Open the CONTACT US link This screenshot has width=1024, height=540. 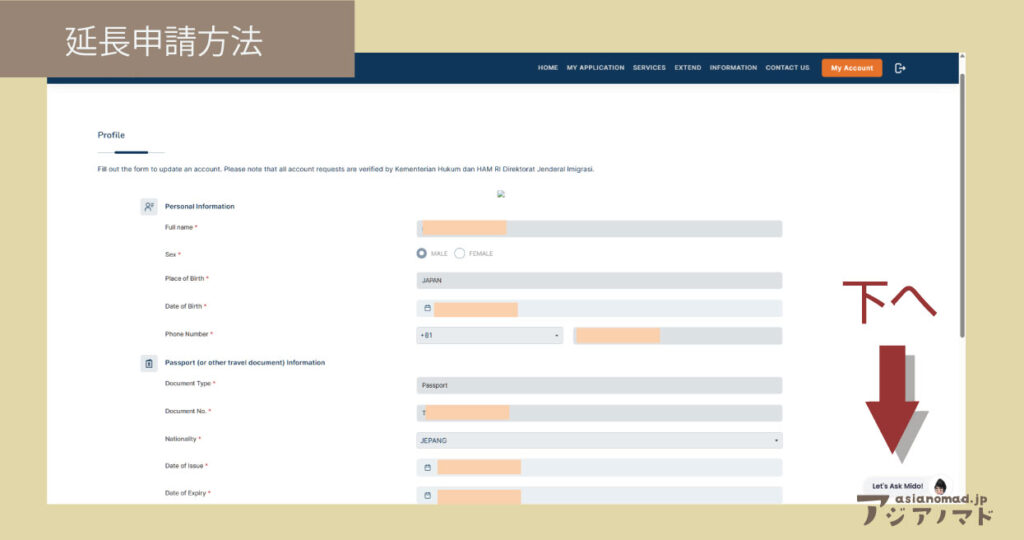coord(787,68)
